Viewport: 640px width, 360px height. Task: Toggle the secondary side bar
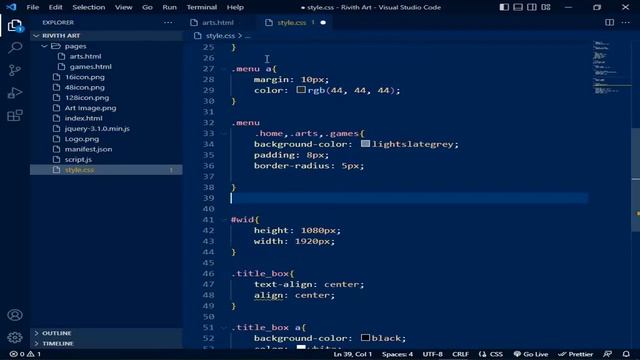532,7
